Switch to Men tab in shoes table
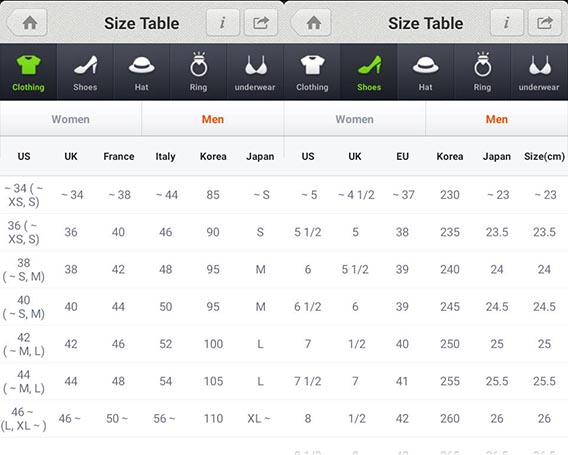The image size is (568, 455). pyautogui.click(x=497, y=119)
